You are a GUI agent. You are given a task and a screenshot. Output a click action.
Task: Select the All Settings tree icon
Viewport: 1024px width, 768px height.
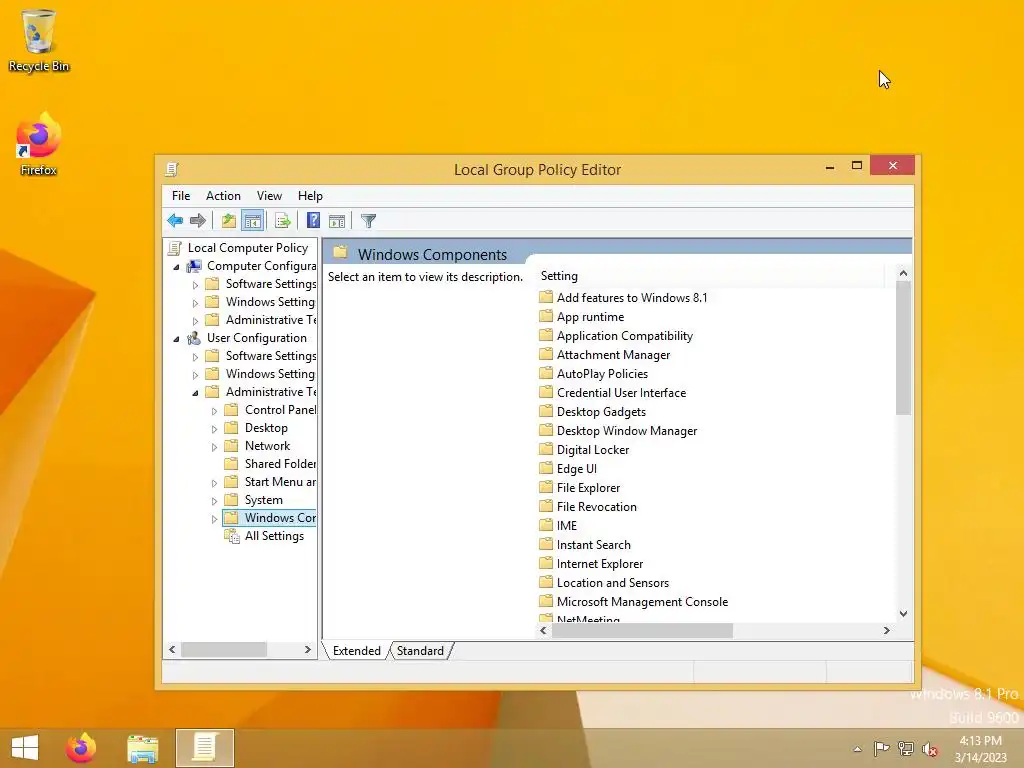coord(232,536)
